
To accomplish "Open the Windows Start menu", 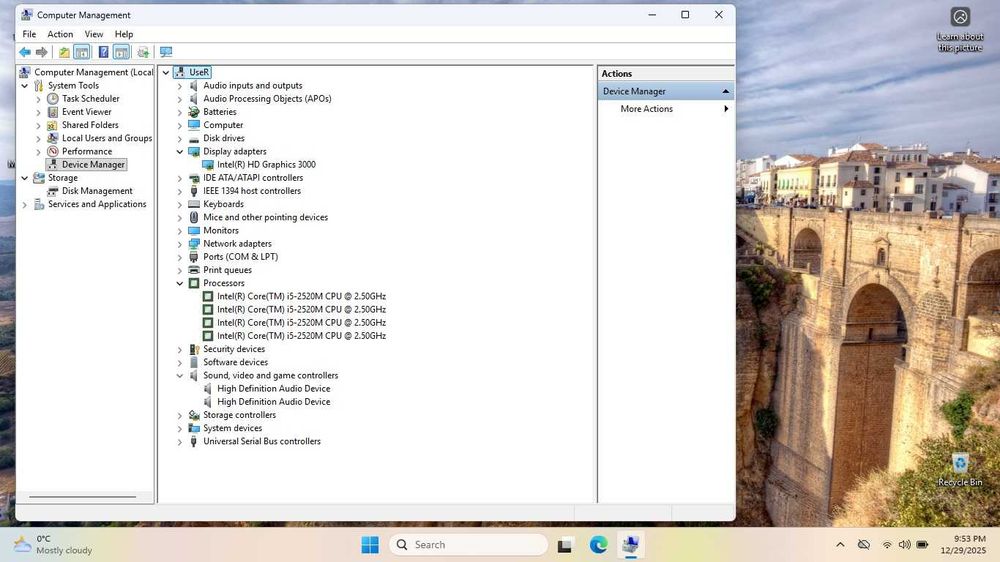I will (x=370, y=545).
